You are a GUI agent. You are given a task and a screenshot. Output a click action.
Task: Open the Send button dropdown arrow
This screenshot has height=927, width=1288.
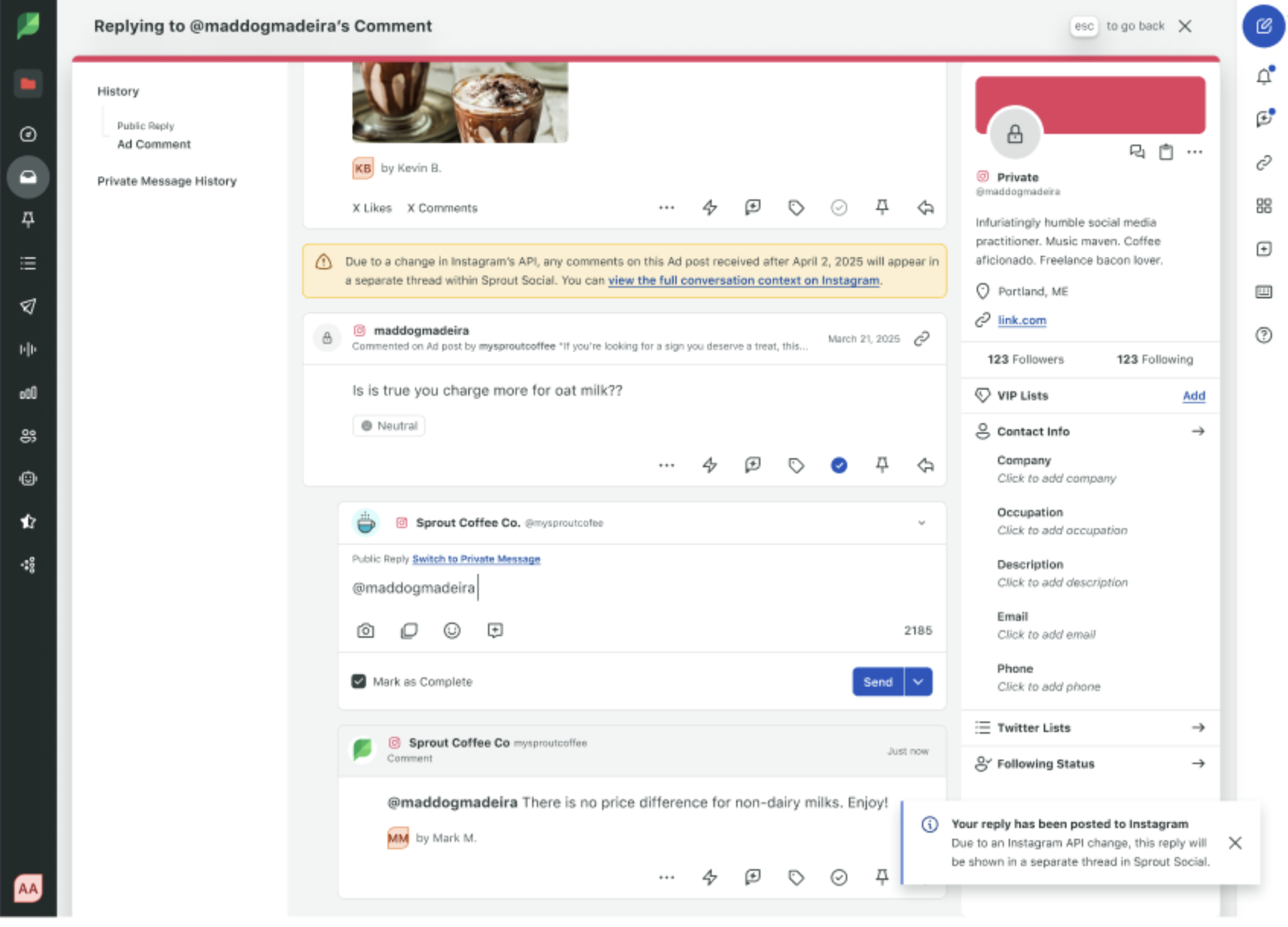click(919, 682)
